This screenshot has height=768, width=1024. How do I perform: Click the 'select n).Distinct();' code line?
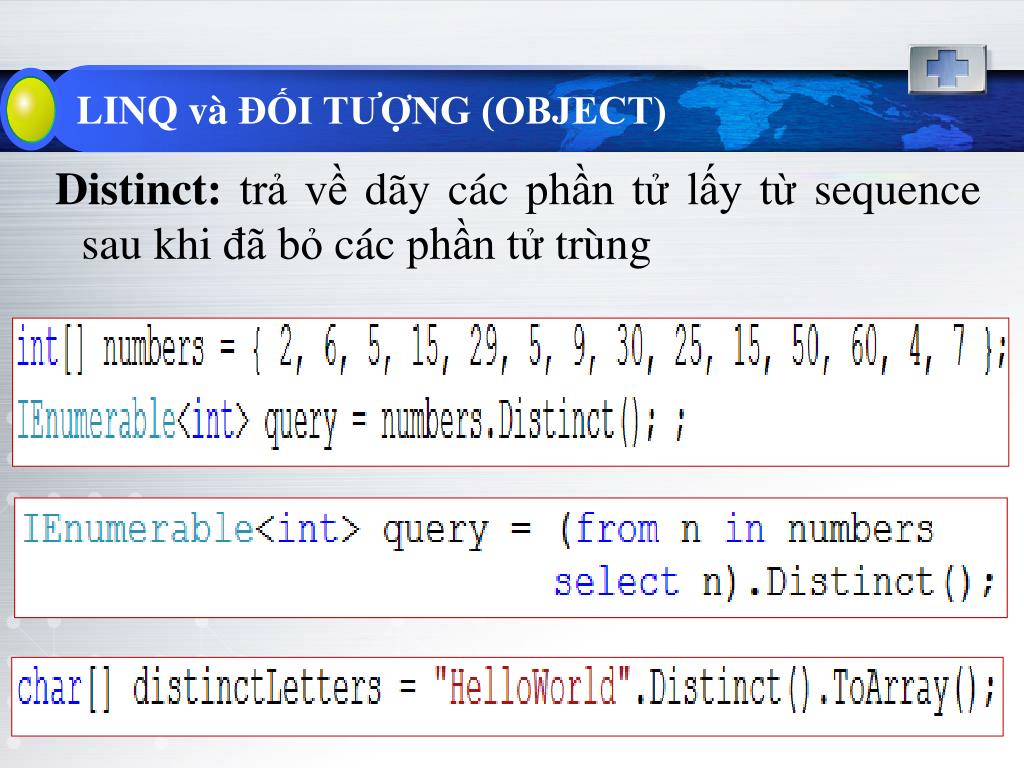pyautogui.click(x=774, y=582)
